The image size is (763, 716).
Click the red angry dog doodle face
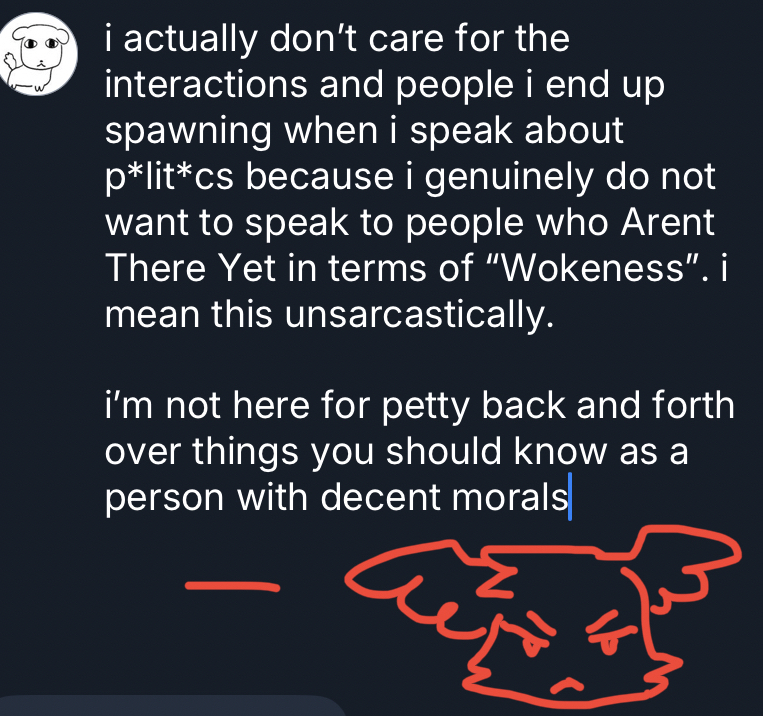coord(543,616)
